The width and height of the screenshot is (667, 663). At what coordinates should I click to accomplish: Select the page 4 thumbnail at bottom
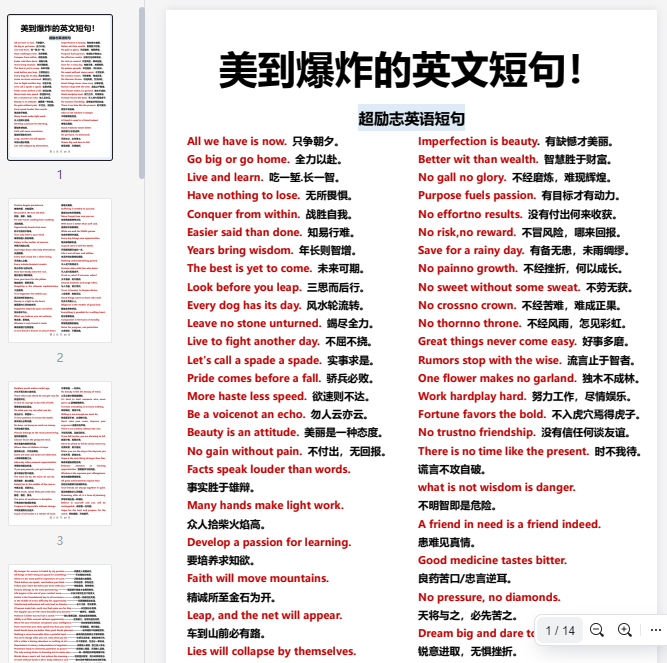tap(60, 612)
